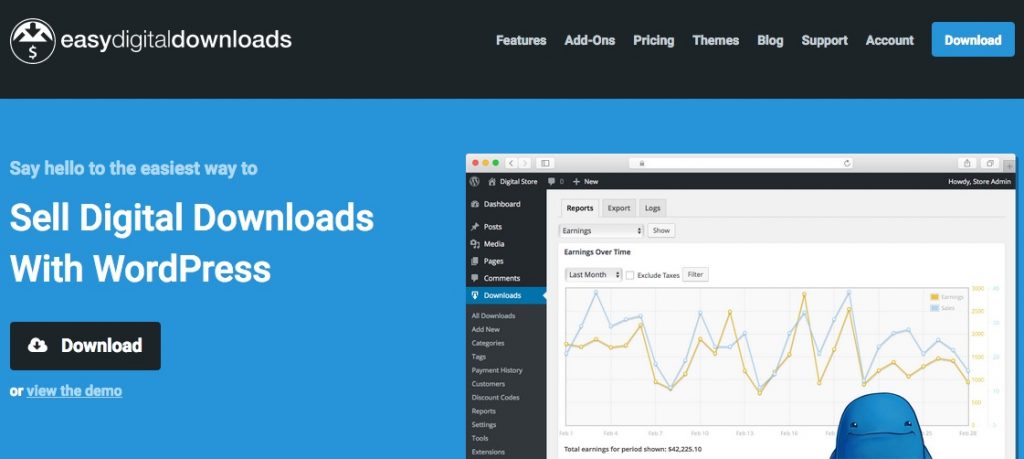
Task: Open Support in the top navigation
Action: [x=824, y=40]
